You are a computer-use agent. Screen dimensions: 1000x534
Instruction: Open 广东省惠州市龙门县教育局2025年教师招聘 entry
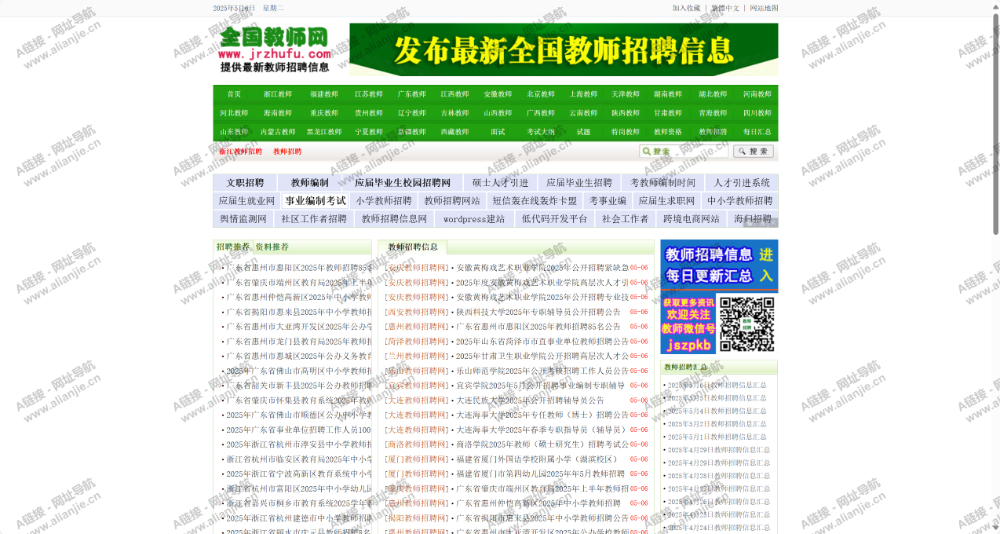[298, 341]
